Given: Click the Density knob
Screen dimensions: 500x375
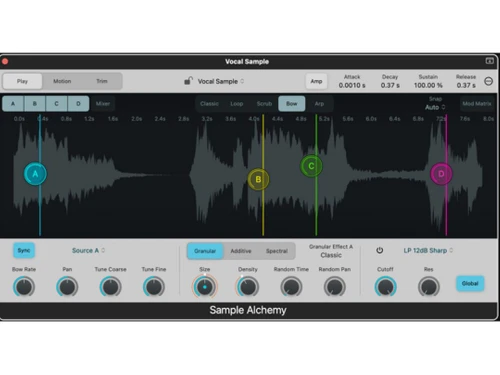Looking at the screenshot, I should [x=248, y=287].
